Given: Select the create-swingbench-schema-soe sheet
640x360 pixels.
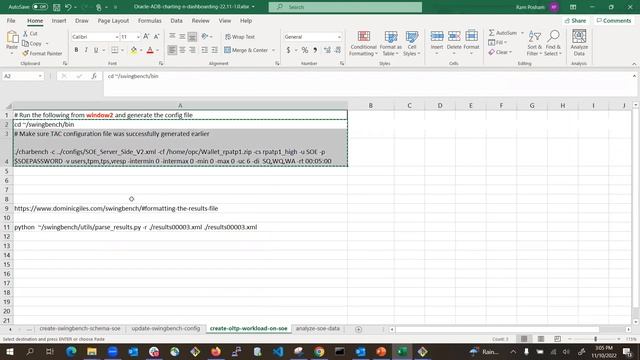Looking at the screenshot, I should pos(80,329).
